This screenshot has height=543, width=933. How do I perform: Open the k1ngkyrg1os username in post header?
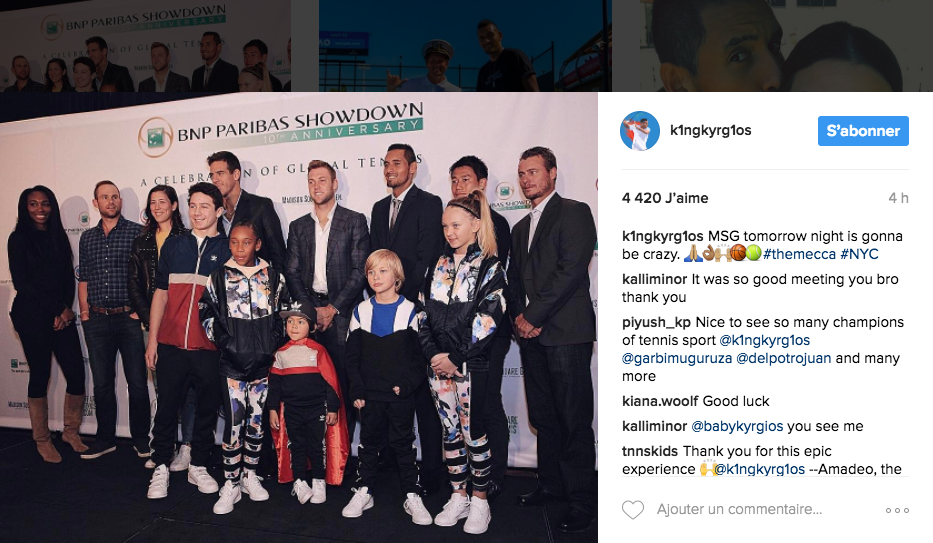coord(710,130)
